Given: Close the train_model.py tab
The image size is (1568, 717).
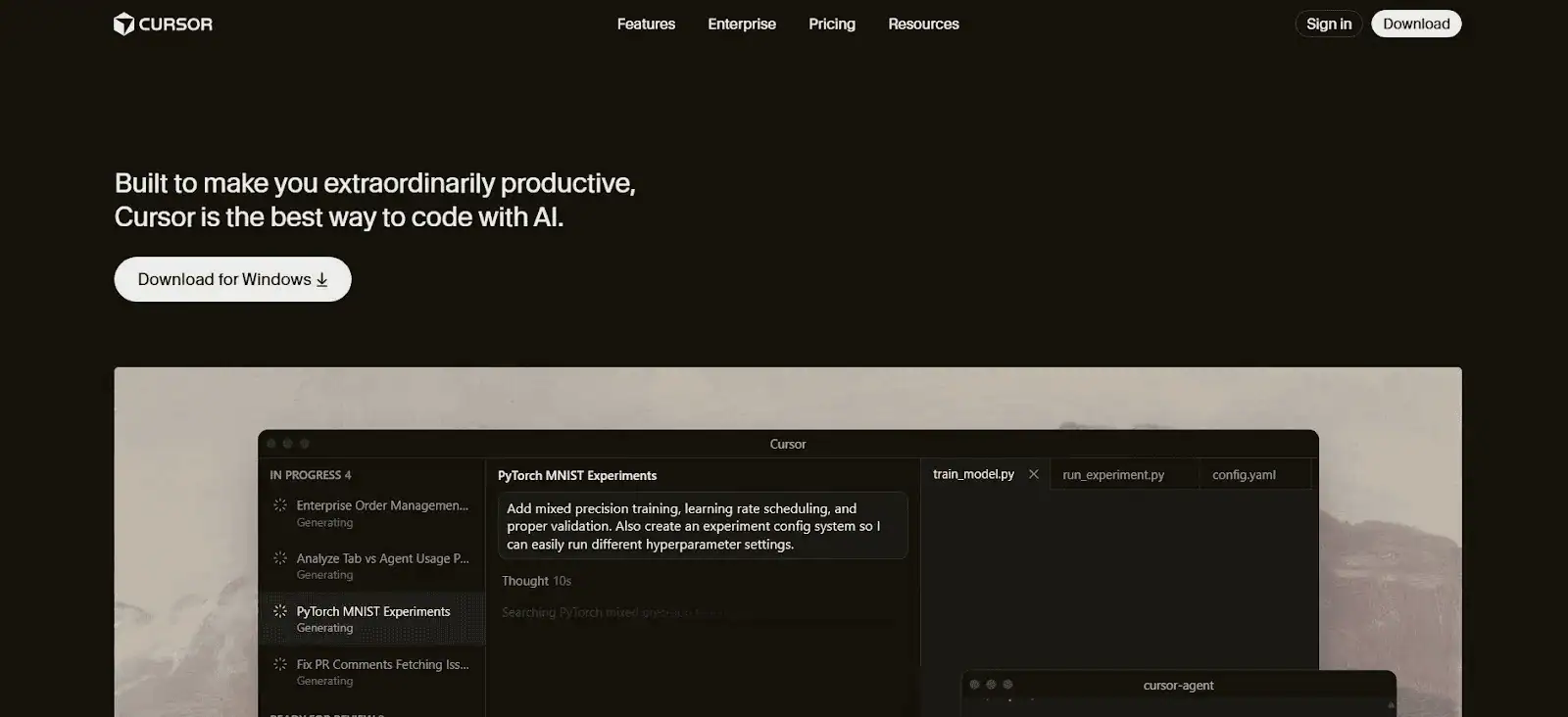Looking at the screenshot, I should click(x=1033, y=474).
